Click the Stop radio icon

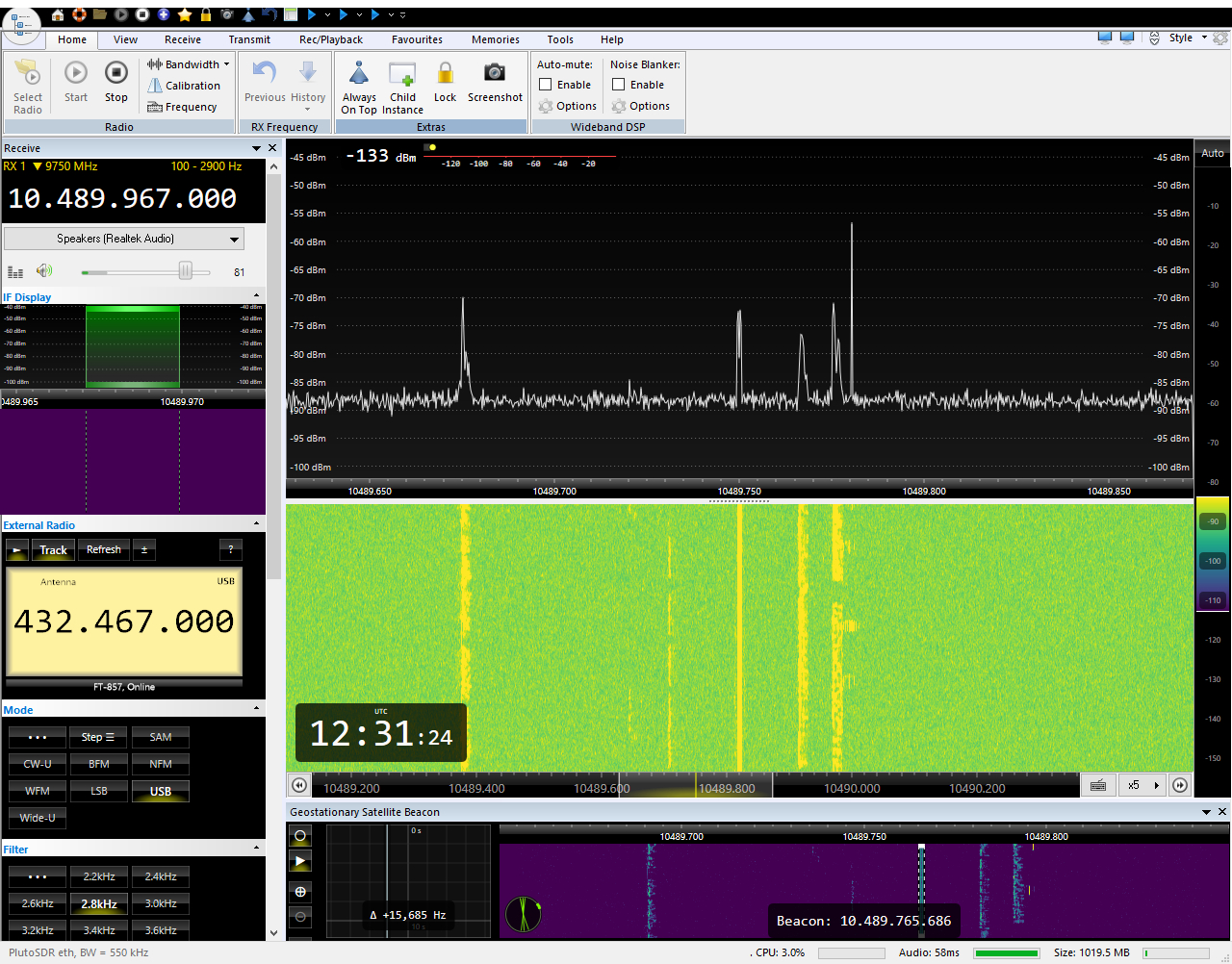(x=116, y=74)
